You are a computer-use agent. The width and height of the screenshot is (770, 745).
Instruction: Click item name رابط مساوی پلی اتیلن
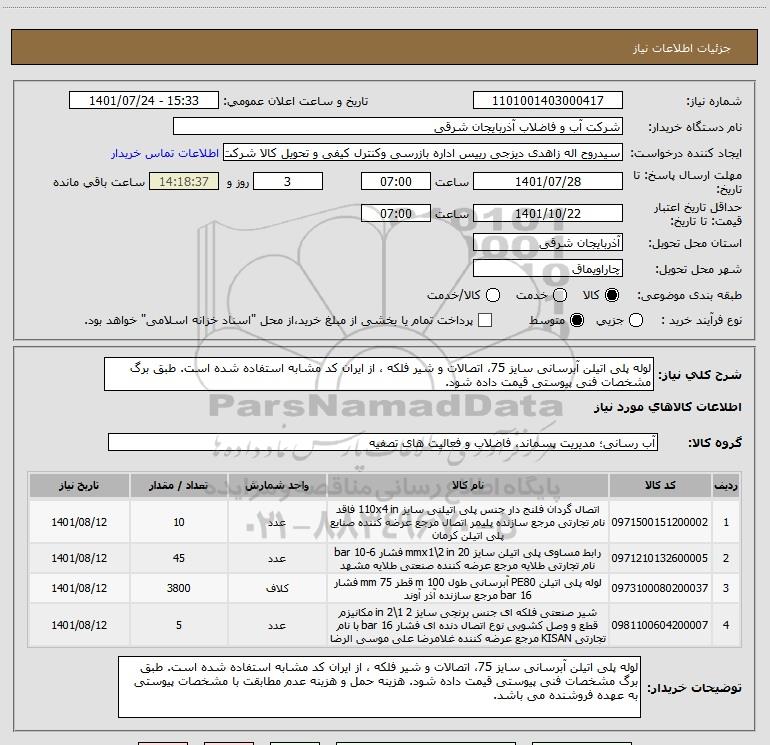[468, 558]
